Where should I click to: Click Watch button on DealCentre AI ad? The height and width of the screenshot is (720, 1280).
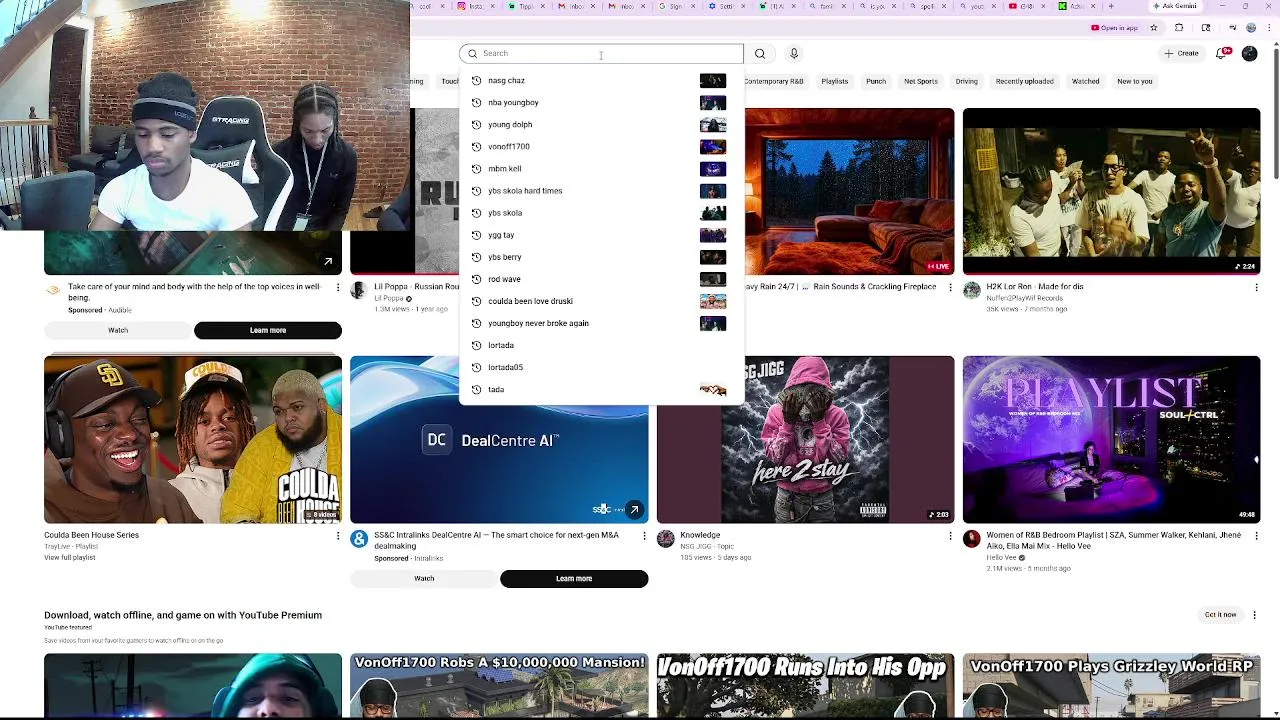coord(424,578)
